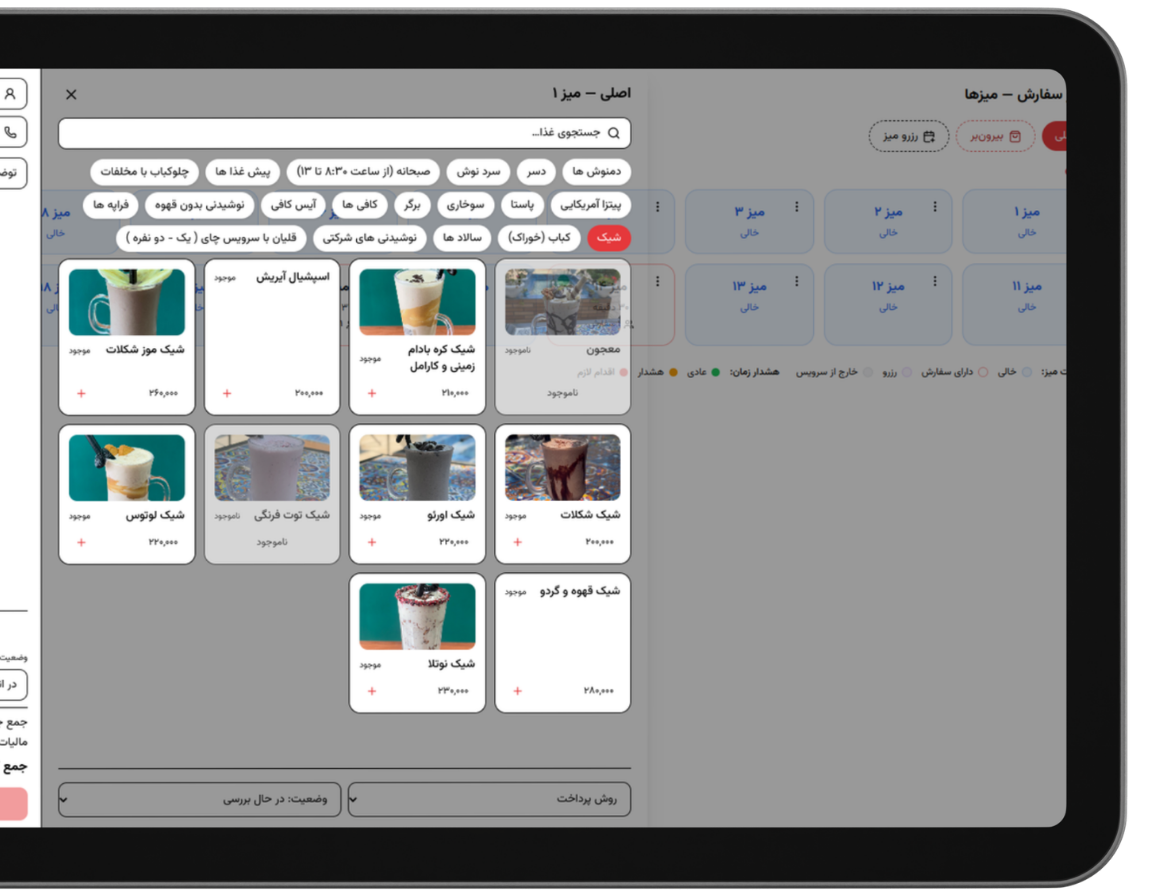The width and height of the screenshot is (1154, 894).
Task: Click the «جستجوی غذا» search field
Action: coord(344,133)
